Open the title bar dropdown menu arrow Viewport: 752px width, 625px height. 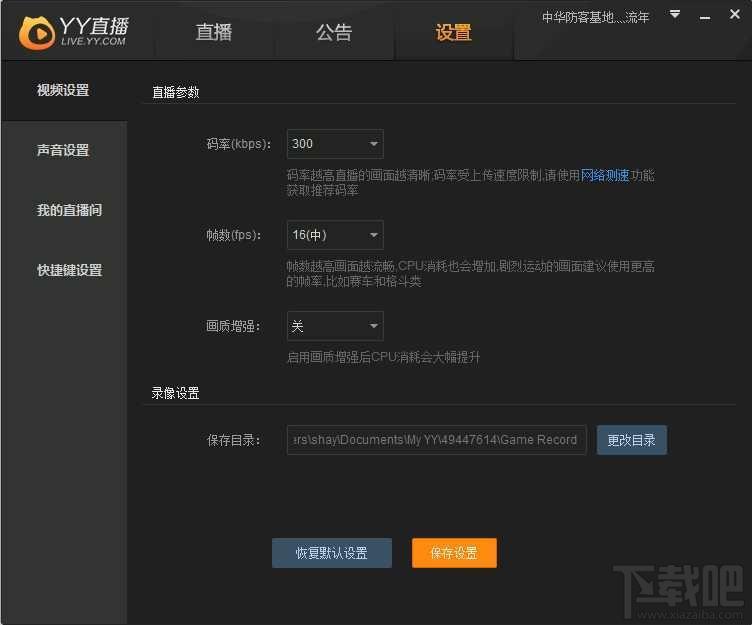pos(675,15)
